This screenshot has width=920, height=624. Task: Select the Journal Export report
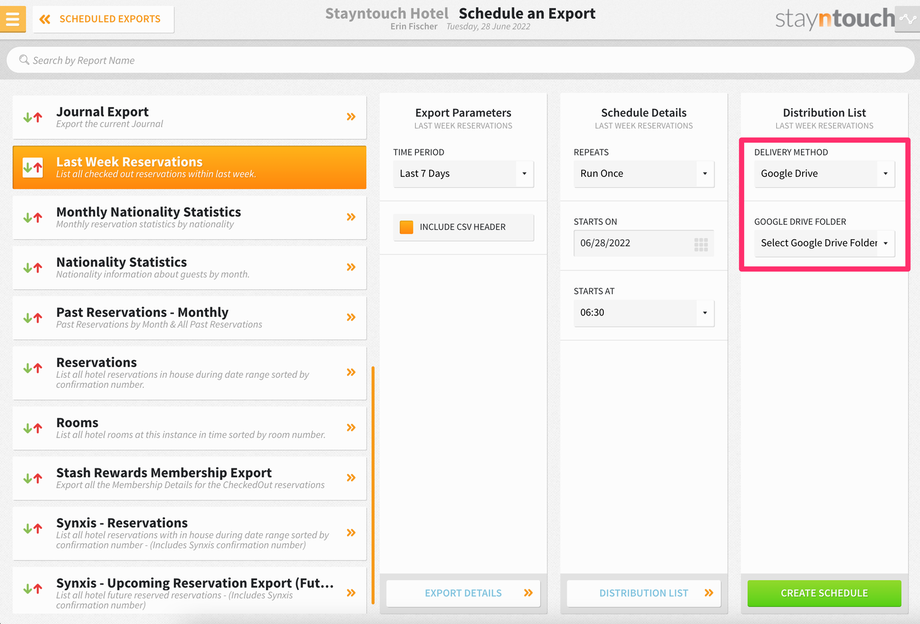click(190, 117)
